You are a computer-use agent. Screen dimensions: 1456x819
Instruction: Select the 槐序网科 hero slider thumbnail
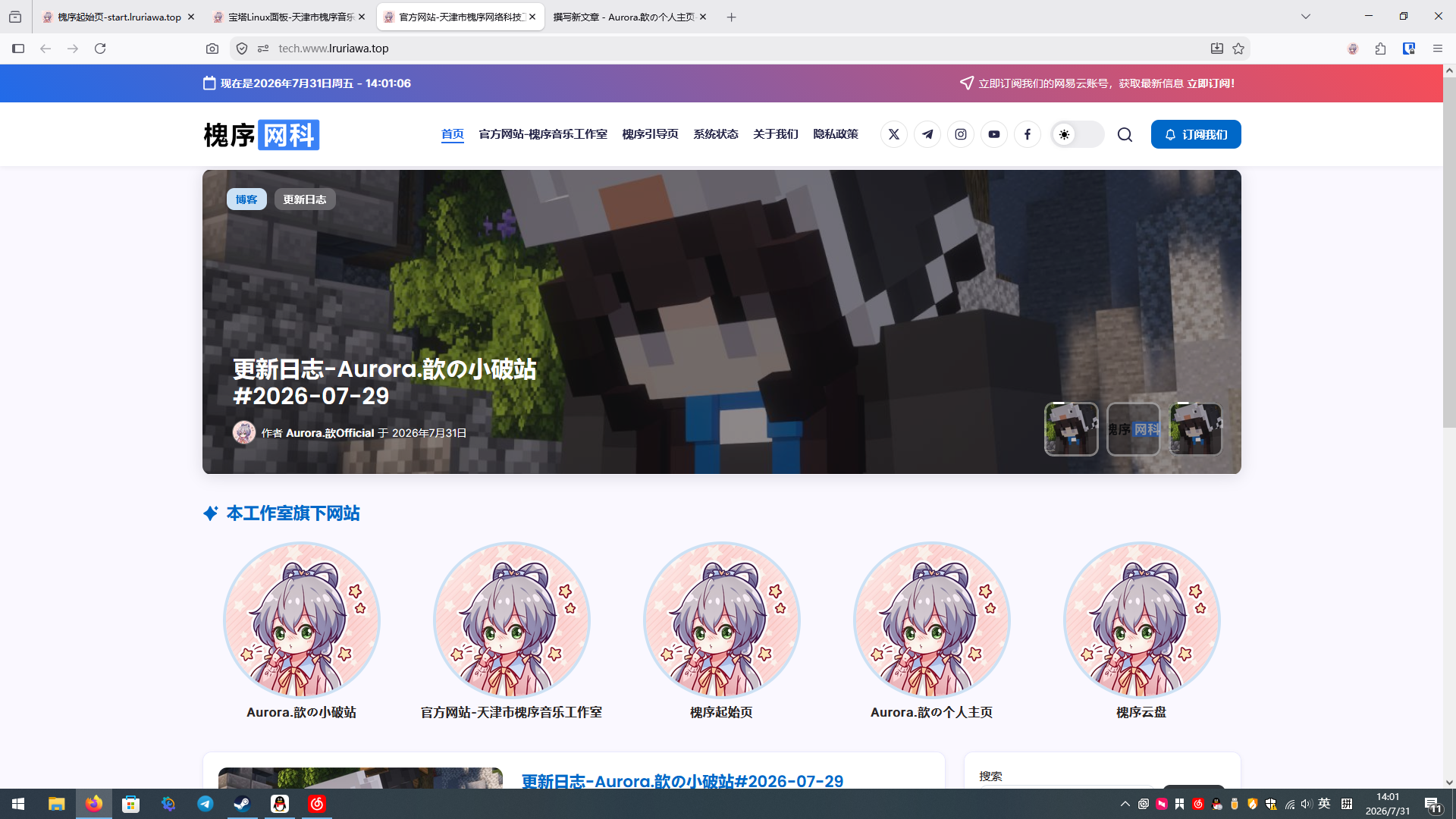click(x=1133, y=428)
